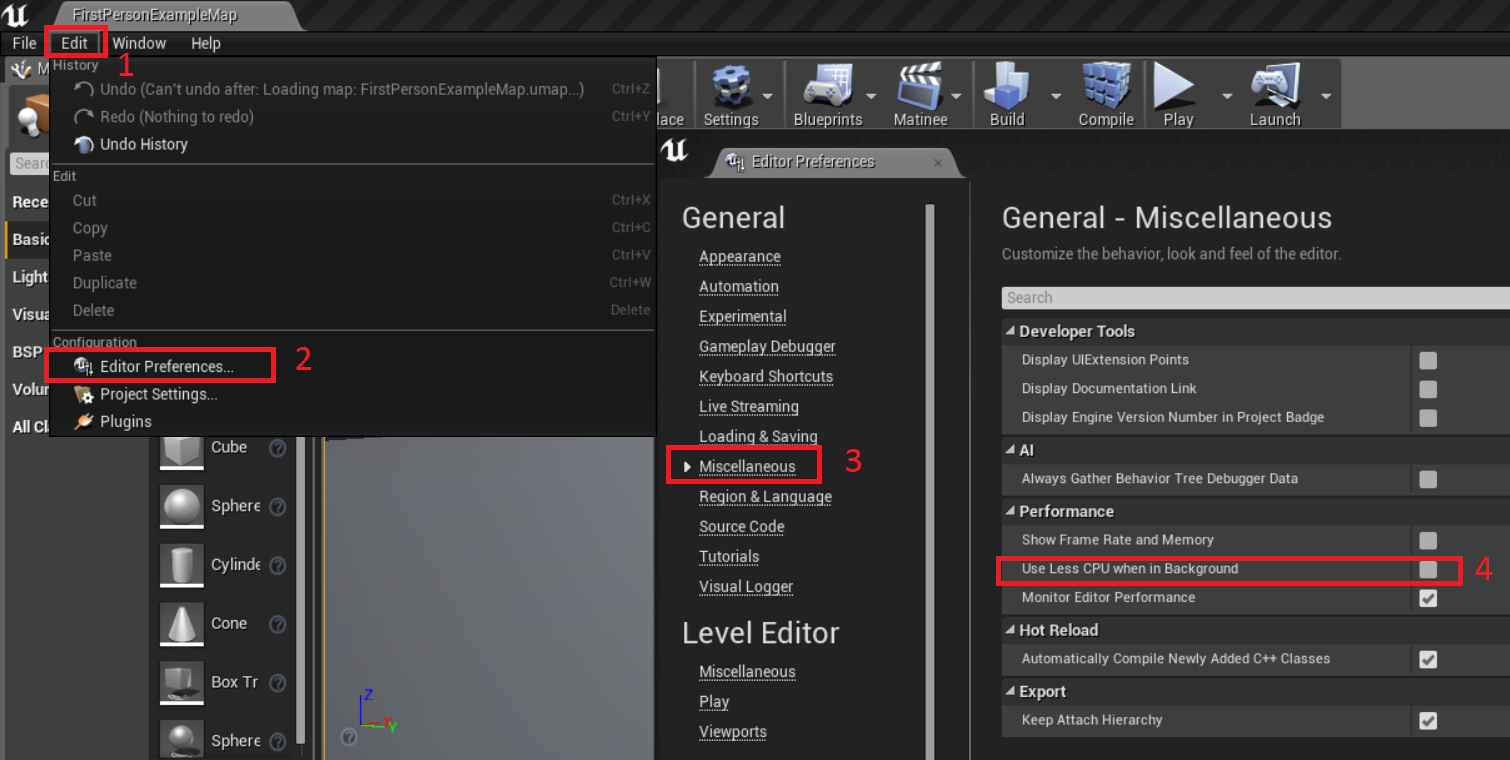The image size is (1510, 760).
Task: Collapse the Hot Reload section
Action: pos(1010,630)
